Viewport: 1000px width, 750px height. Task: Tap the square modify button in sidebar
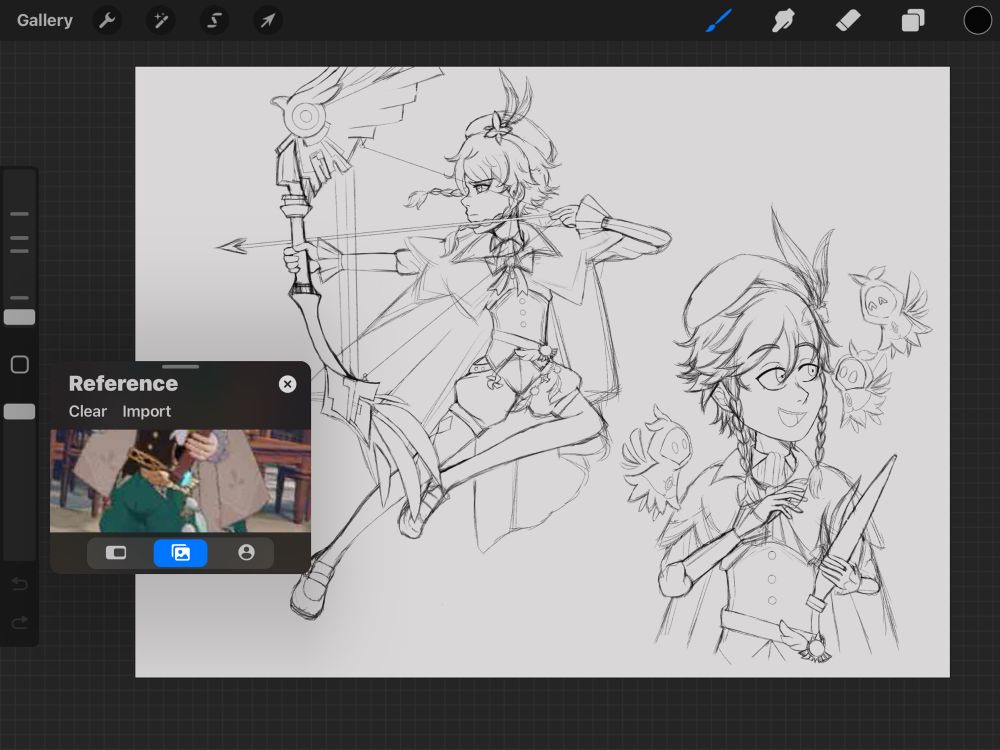click(19, 365)
